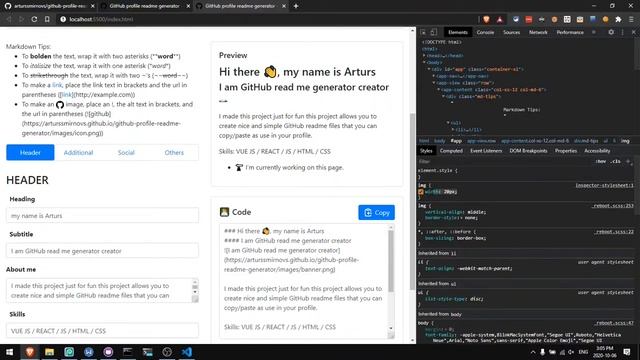
Task: Select the Properties tab in DevTools
Action: [566, 151]
